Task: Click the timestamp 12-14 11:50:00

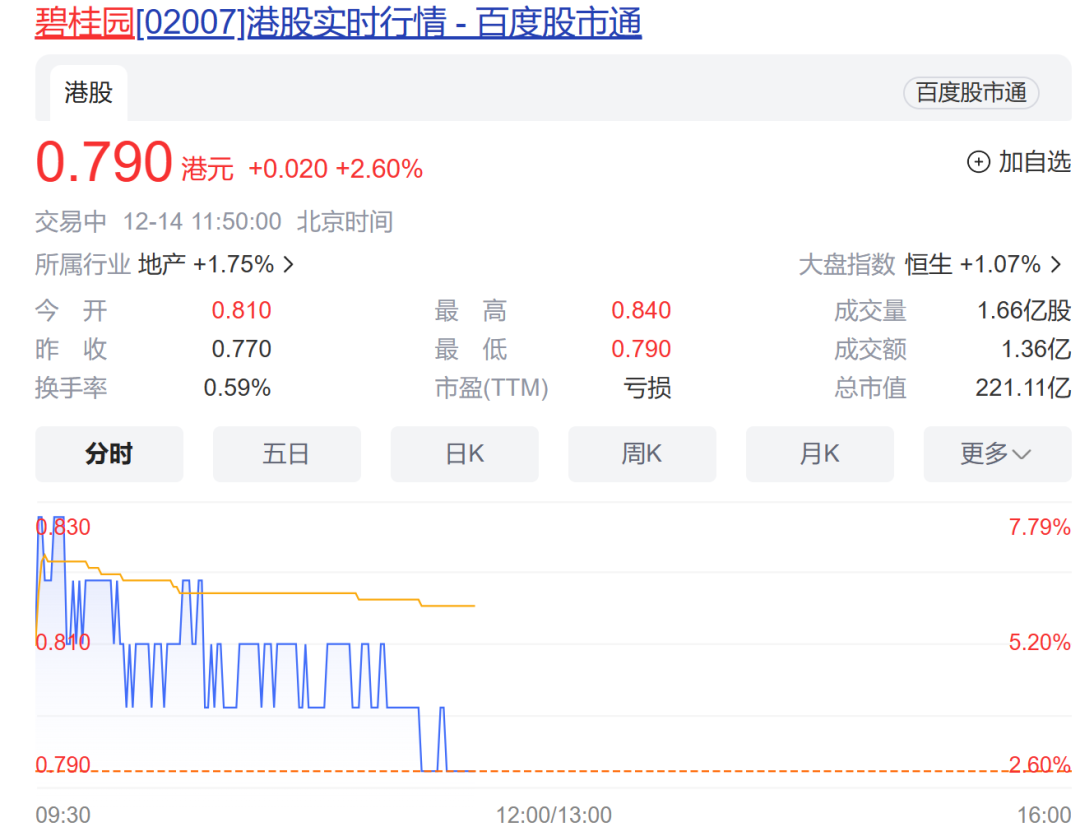Action: click(x=202, y=222)
